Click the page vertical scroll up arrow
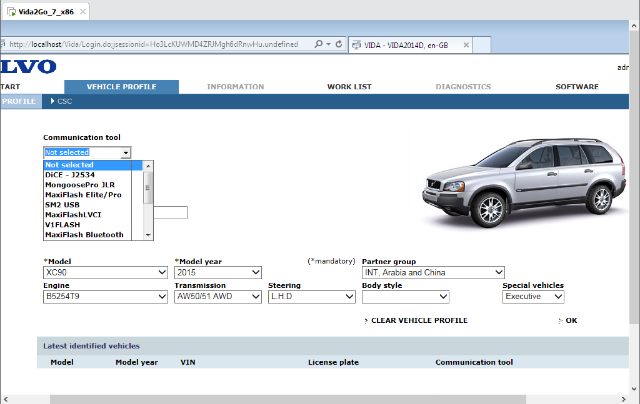 (634, 25)
